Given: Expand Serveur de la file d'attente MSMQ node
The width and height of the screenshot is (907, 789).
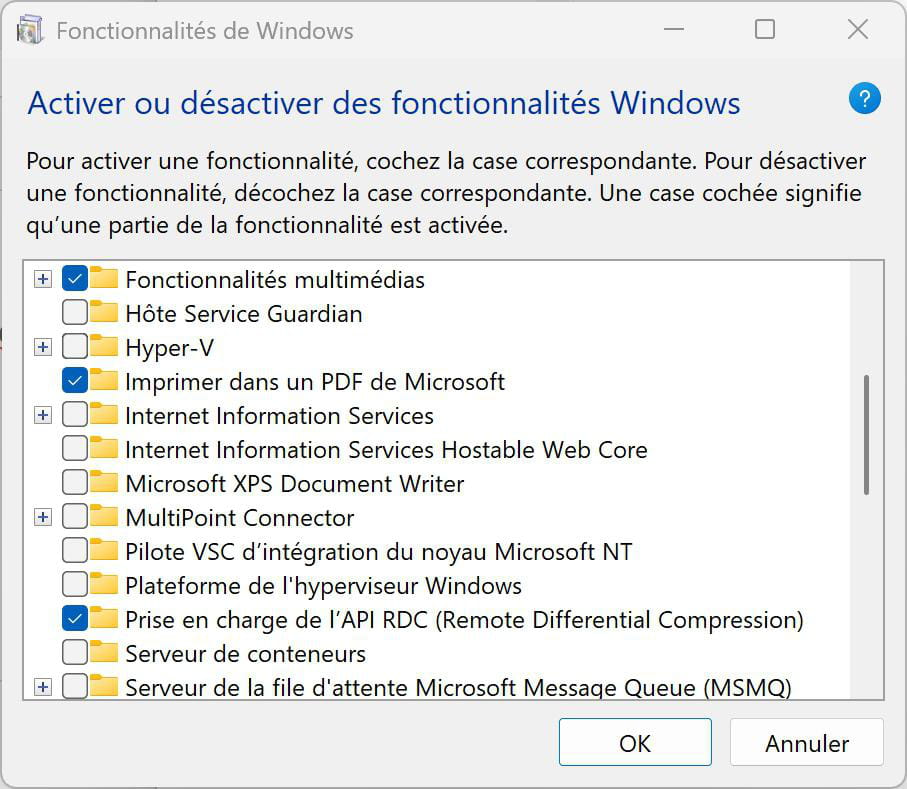Looking at the screenshot, I should coord(42,687).
